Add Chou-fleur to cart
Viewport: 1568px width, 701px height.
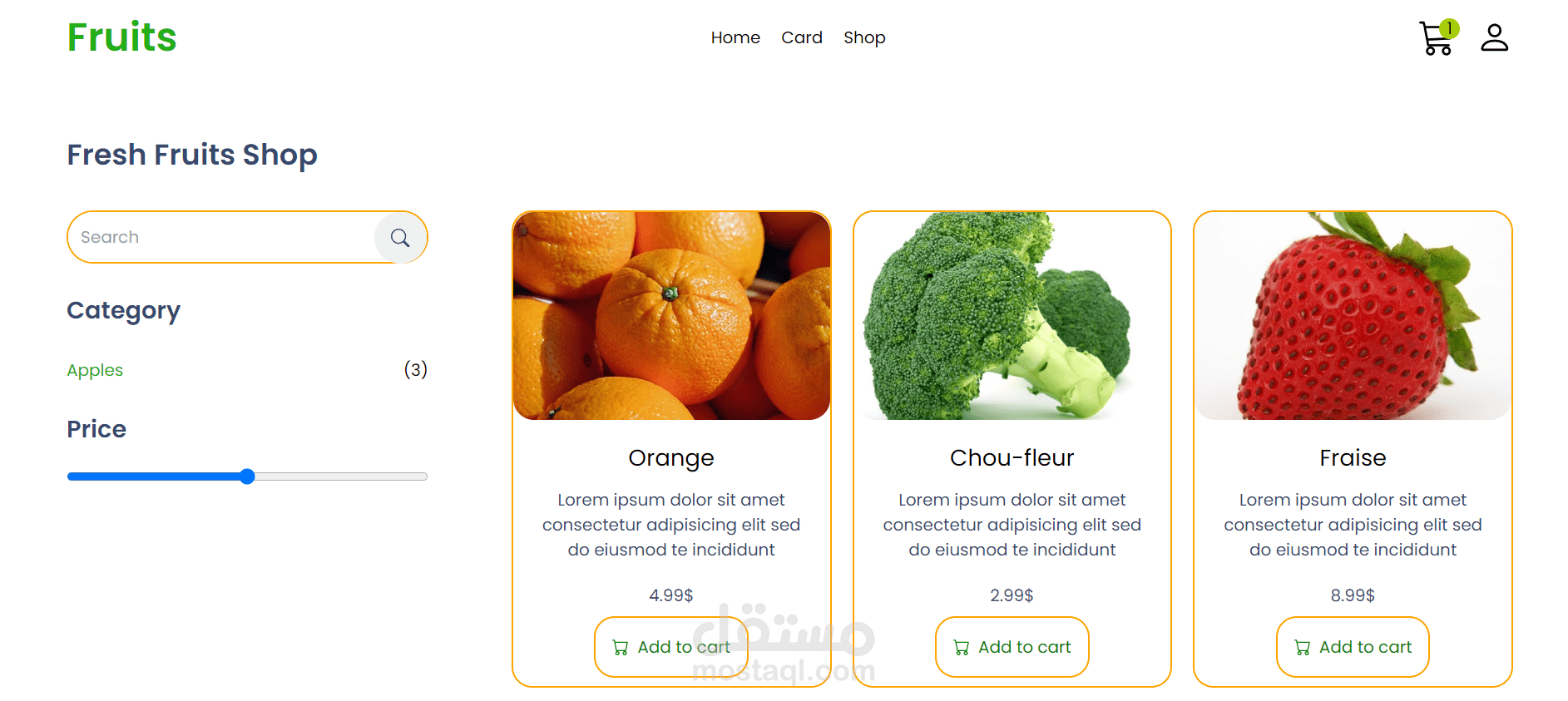point(1012,647)
